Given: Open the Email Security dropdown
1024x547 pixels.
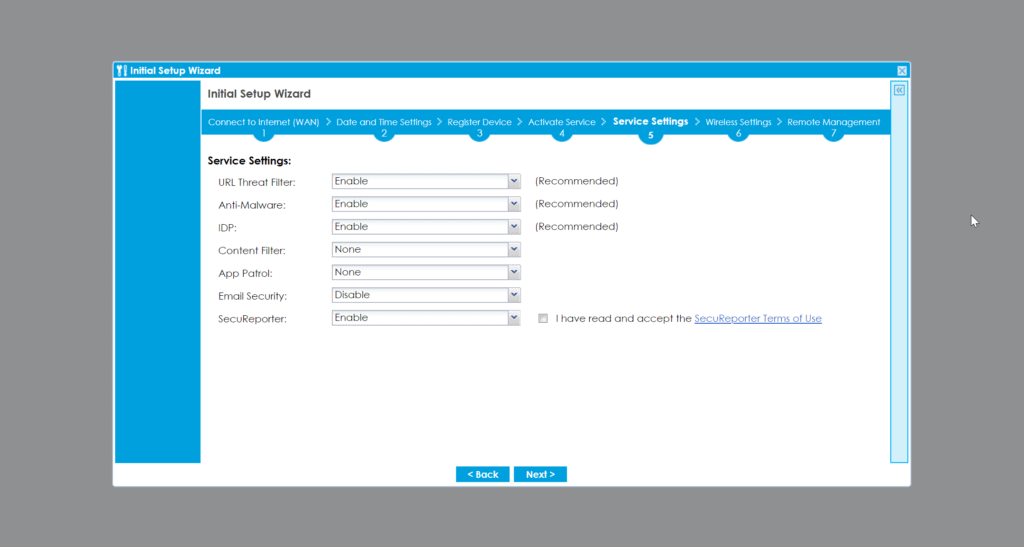Looking at the screenshot, I should [514, 295].
